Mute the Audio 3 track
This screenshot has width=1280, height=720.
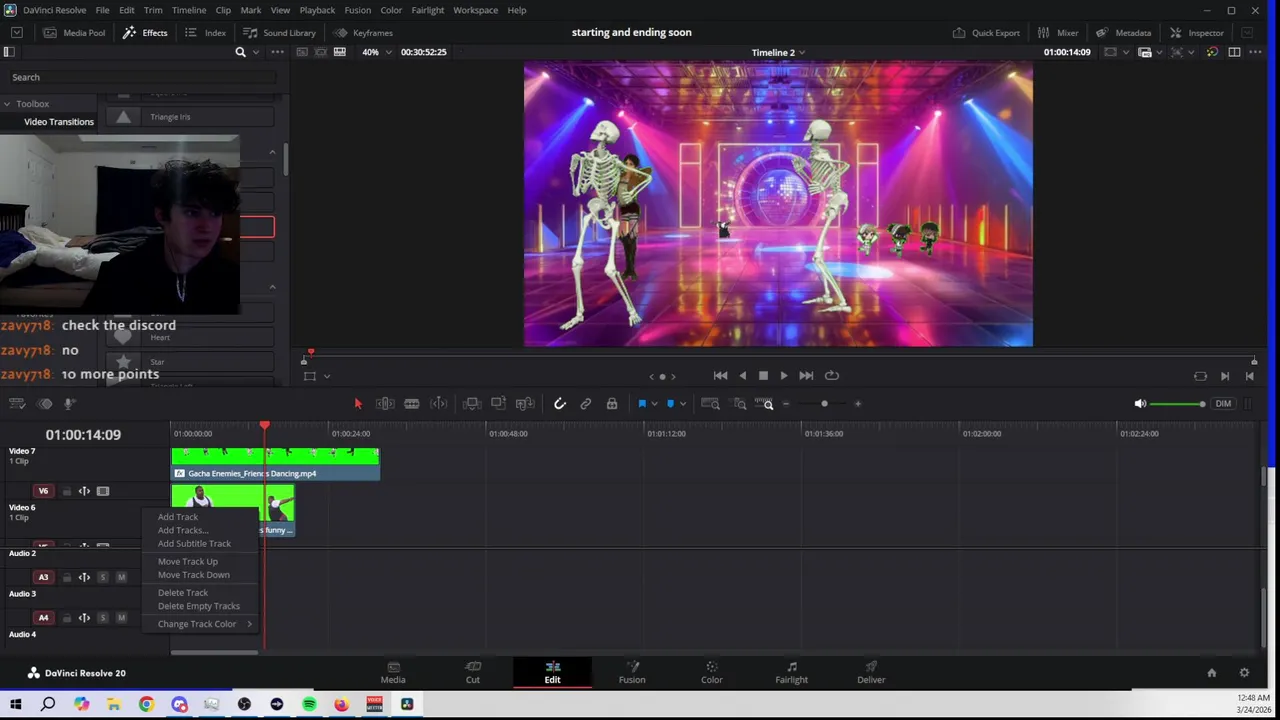[x=121, y=577]
